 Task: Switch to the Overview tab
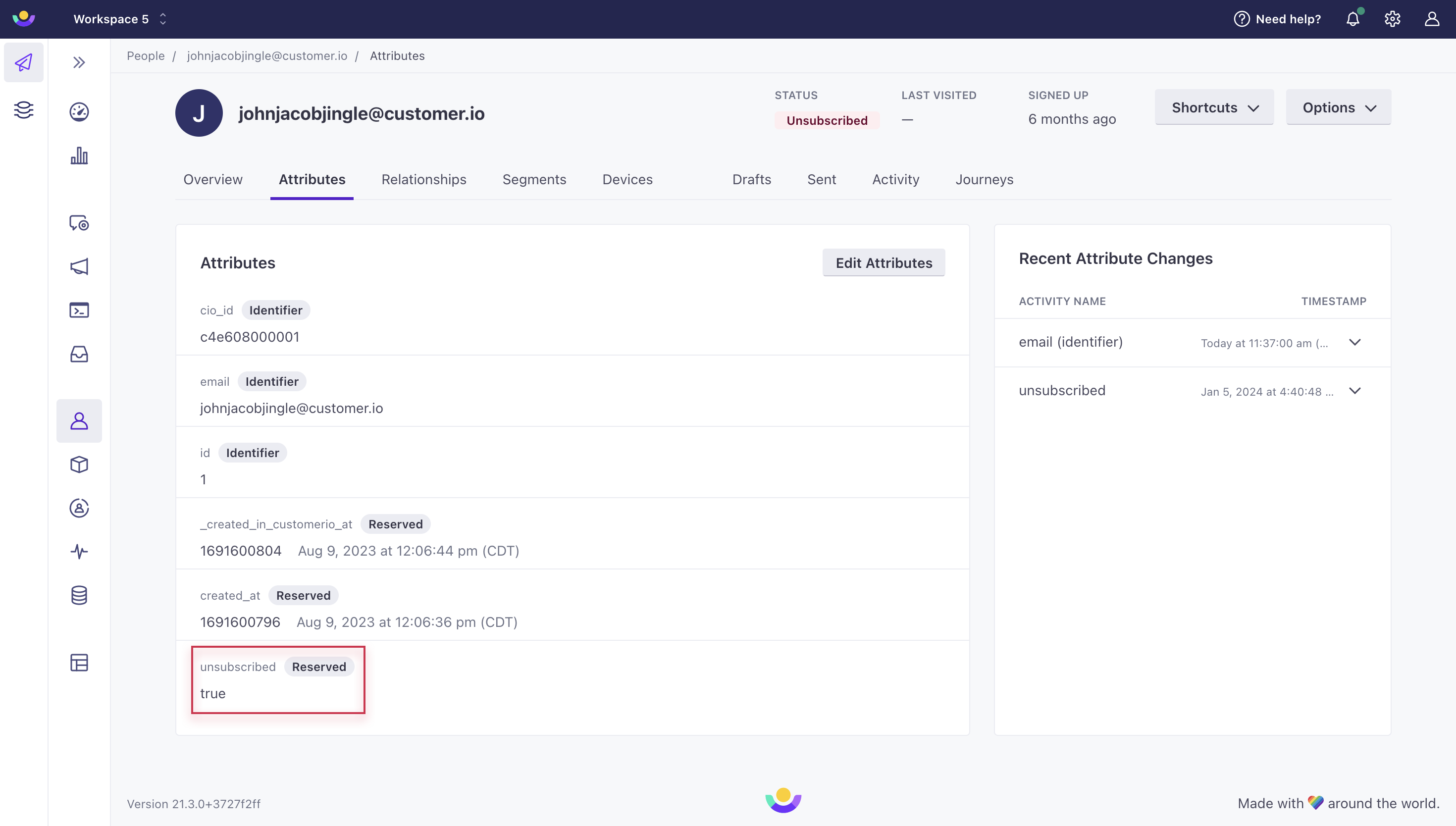(x=212, y=179)
